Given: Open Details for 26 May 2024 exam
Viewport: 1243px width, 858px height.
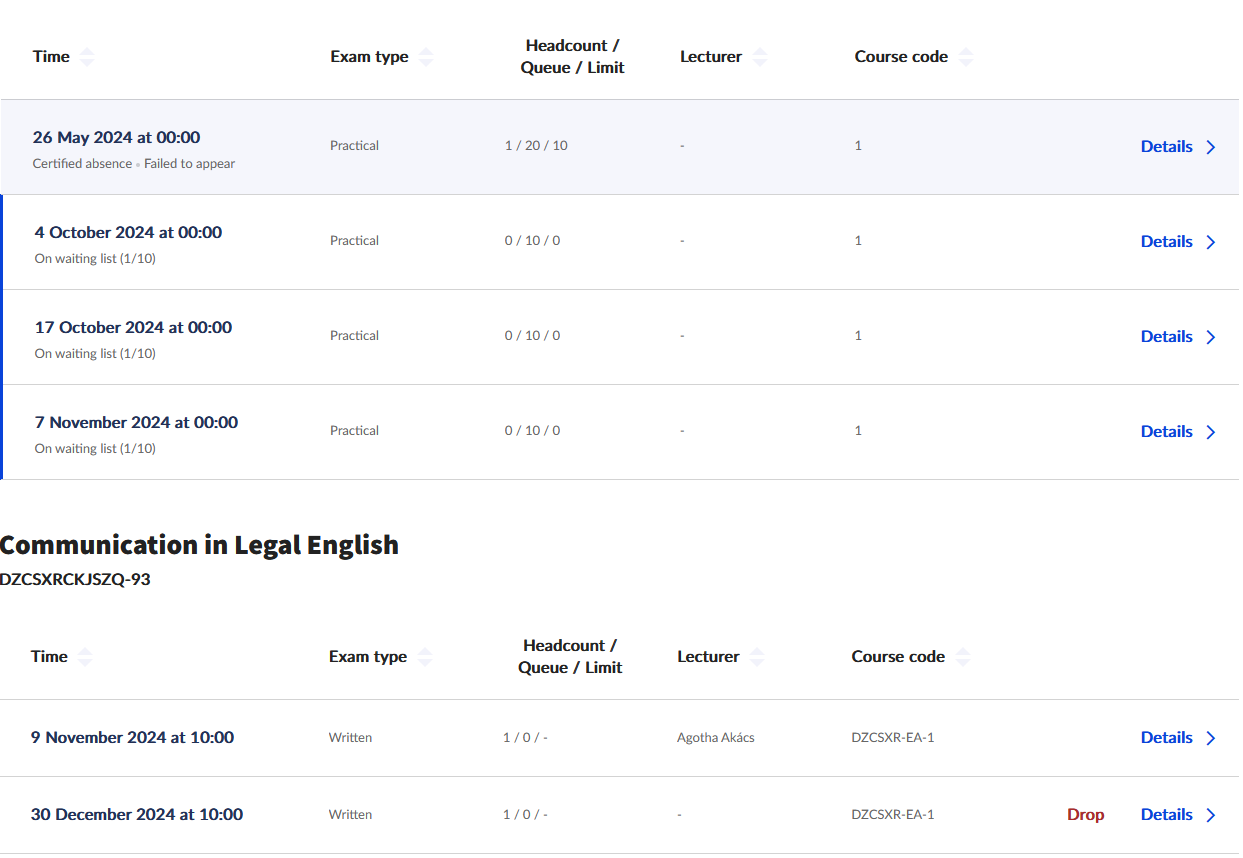Looking at the screenshot, I should (x=1166, y=147).
